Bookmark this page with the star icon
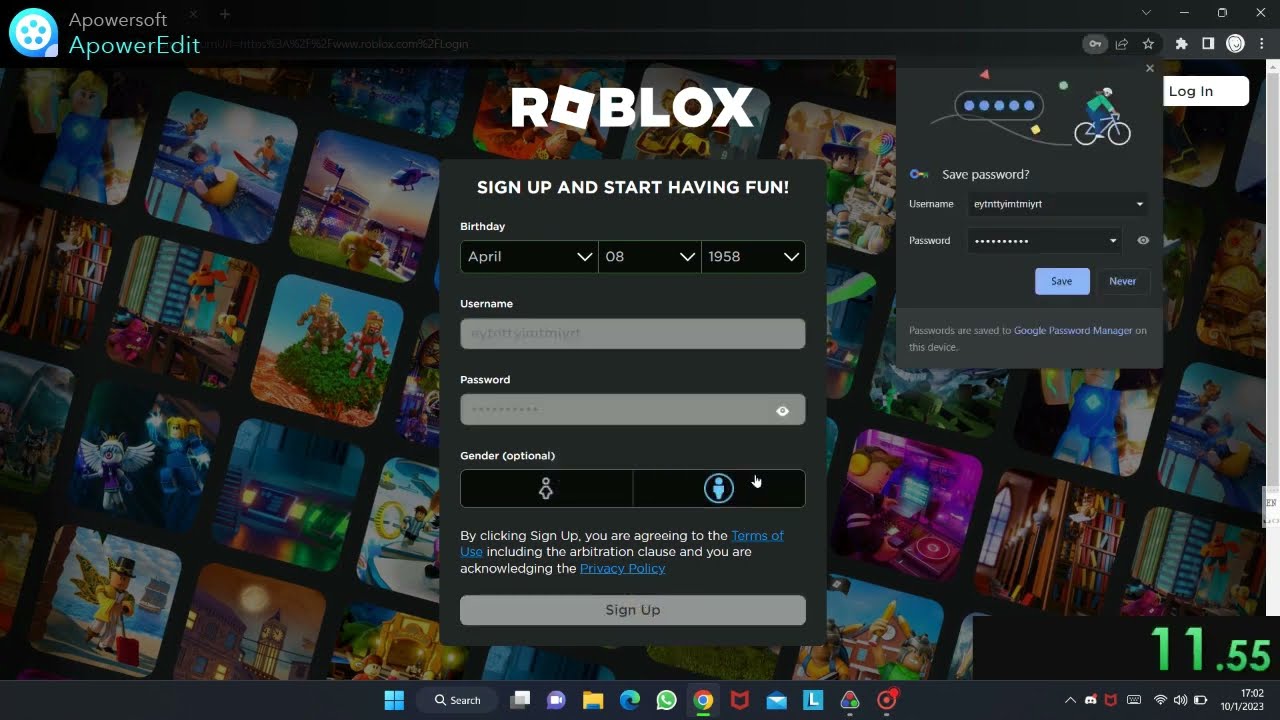The height and width of the screenshot is (720, 1280). coord(1149,44)
